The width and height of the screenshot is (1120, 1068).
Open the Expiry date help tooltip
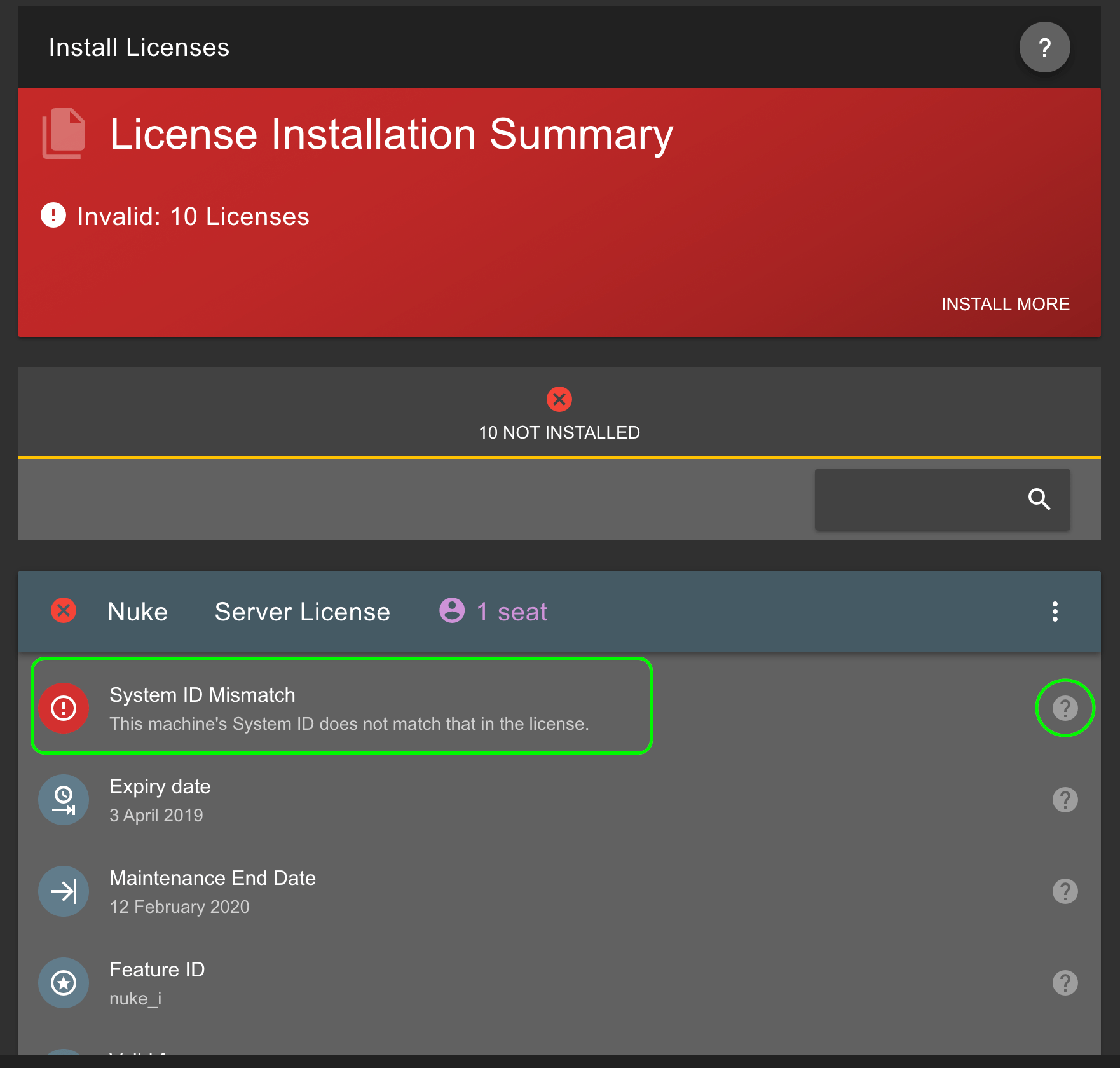click(x=1065, y=800)
